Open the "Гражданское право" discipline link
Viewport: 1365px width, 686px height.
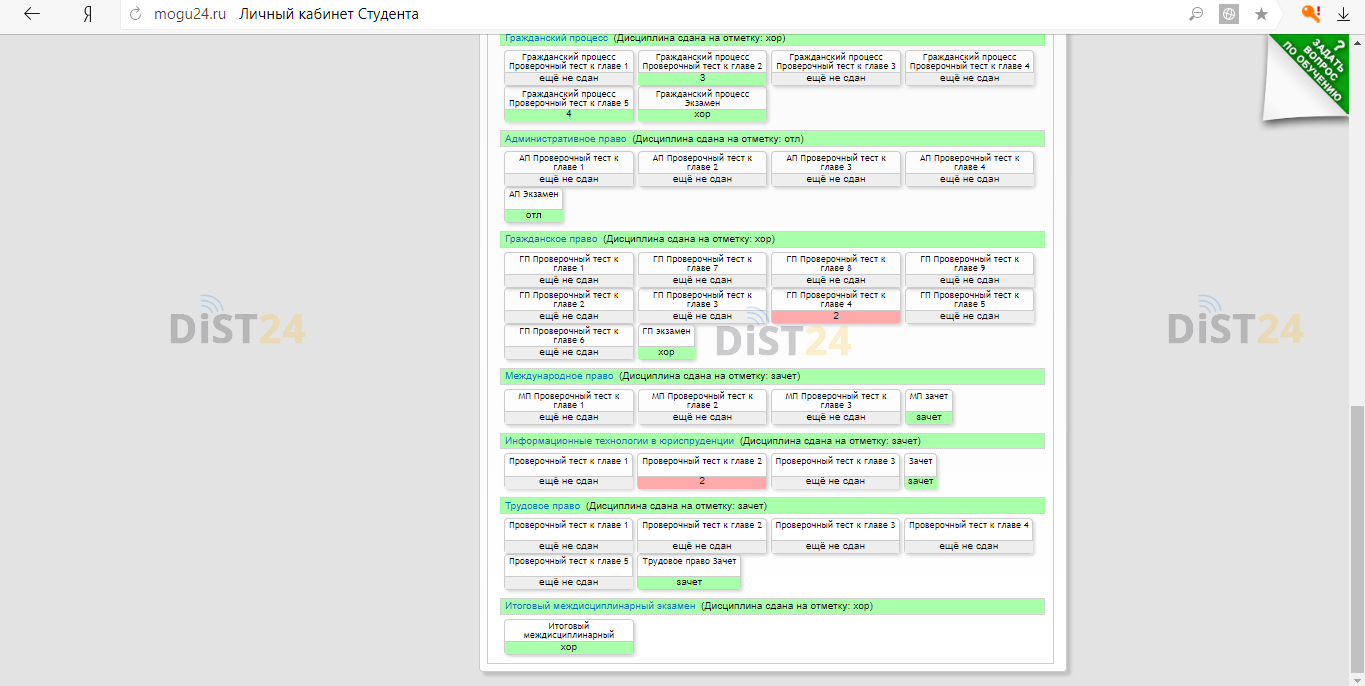pyautogui.click(x=551, y=240)
